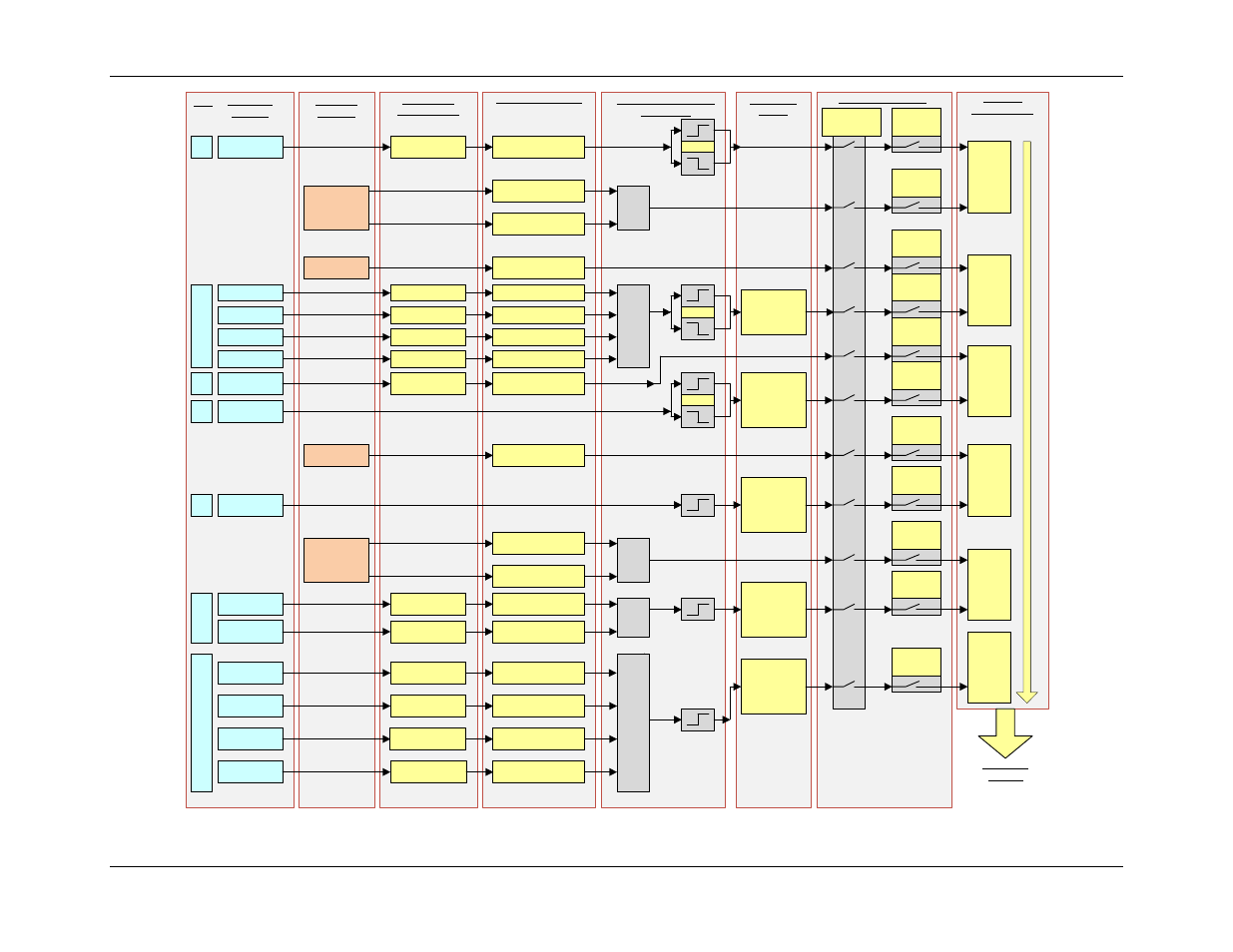Click the topmost falling-step threshold symbol
The height and width of the screenshot is (952, 1233).
click(x=698, y=164)
